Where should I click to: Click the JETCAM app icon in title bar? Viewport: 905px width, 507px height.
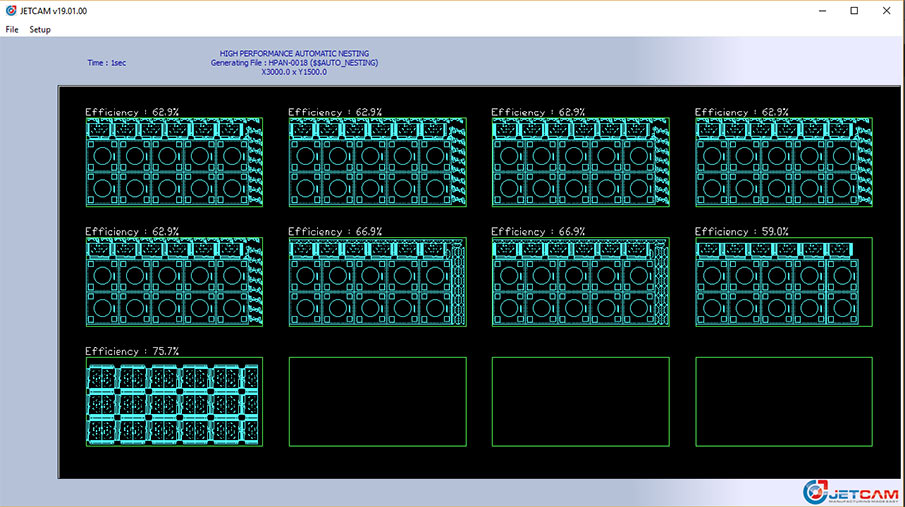point(11,10)
